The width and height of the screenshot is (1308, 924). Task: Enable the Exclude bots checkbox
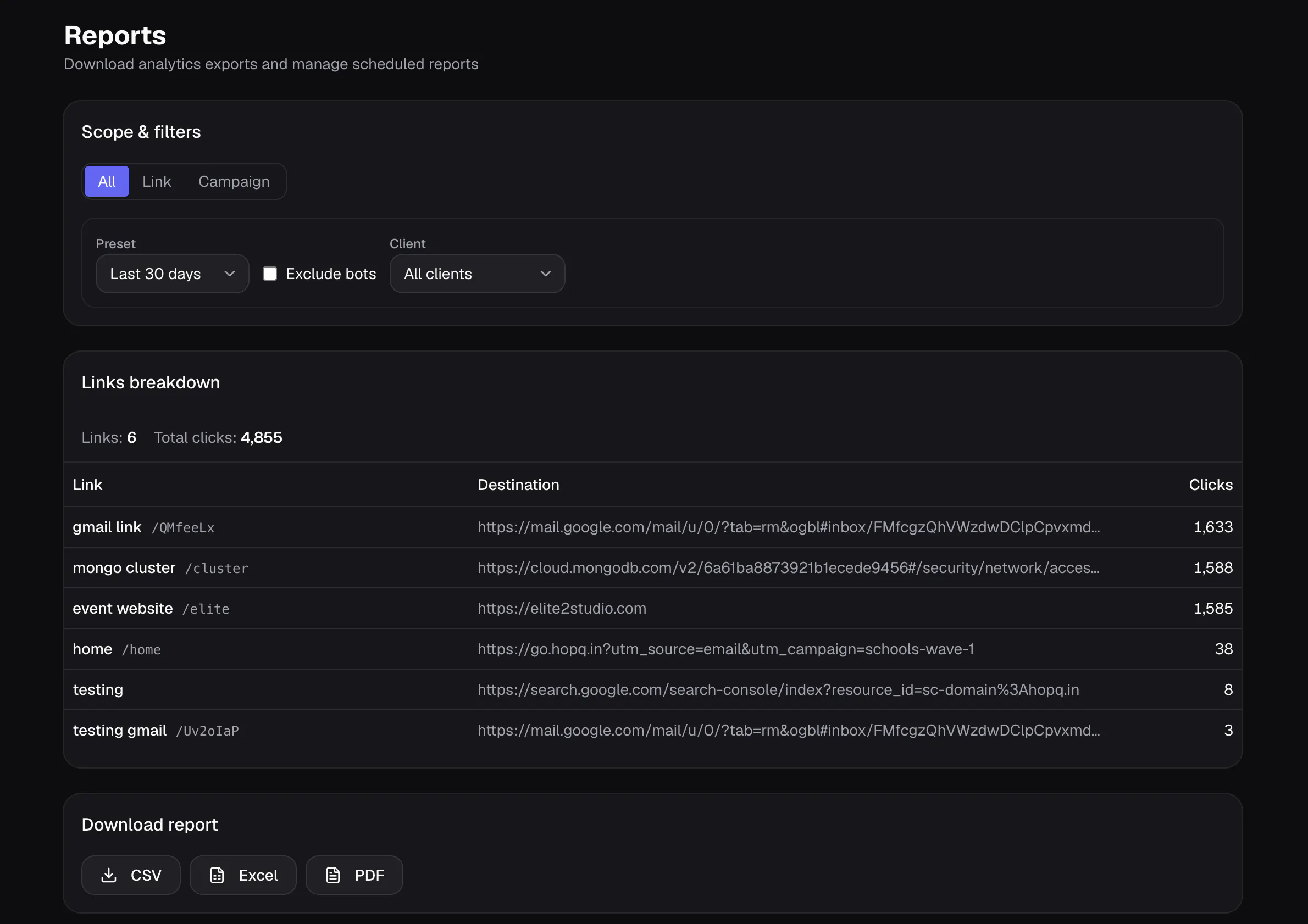point(270,274)
